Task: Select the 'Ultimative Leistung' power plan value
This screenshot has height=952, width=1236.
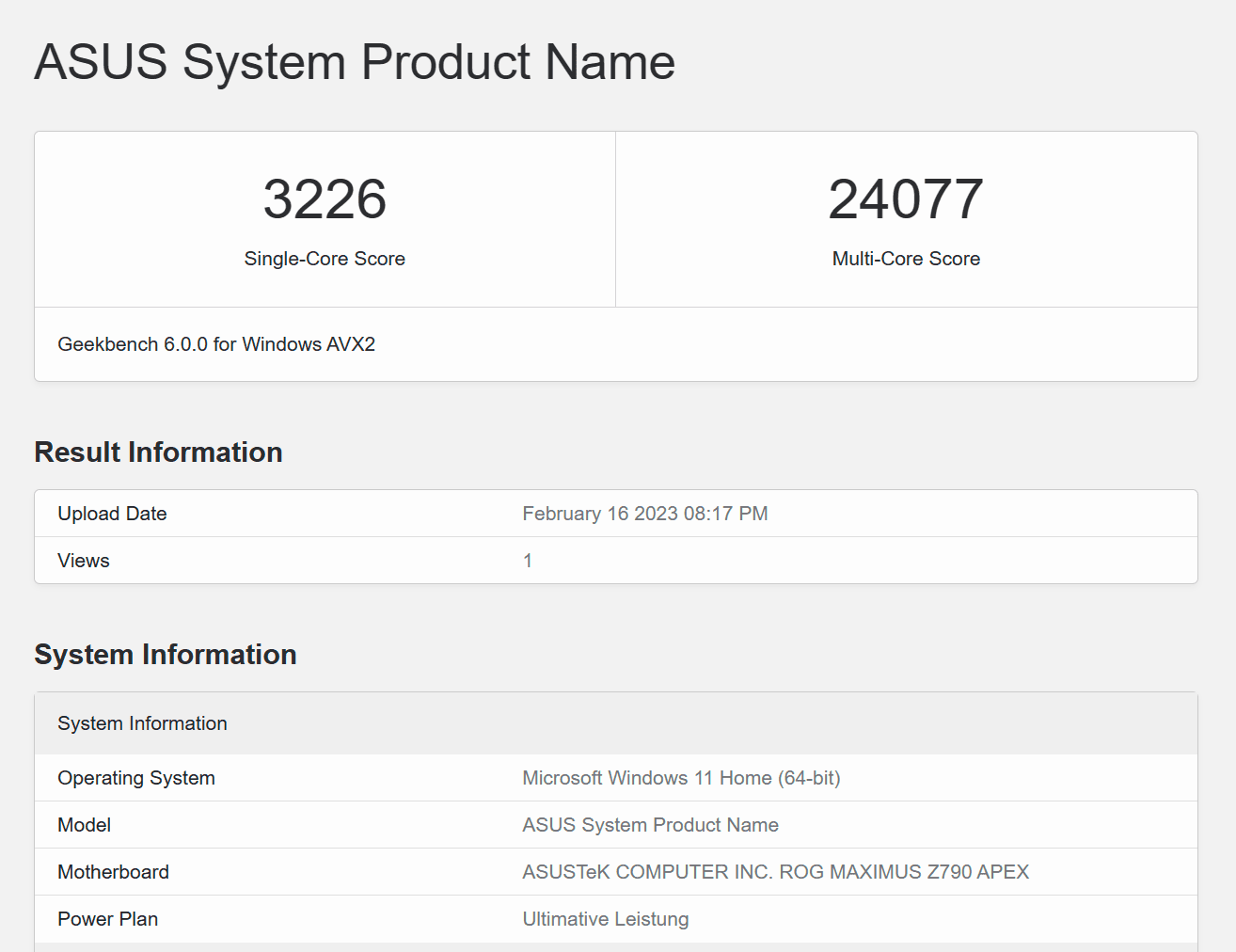Action: tap(606, 919)
